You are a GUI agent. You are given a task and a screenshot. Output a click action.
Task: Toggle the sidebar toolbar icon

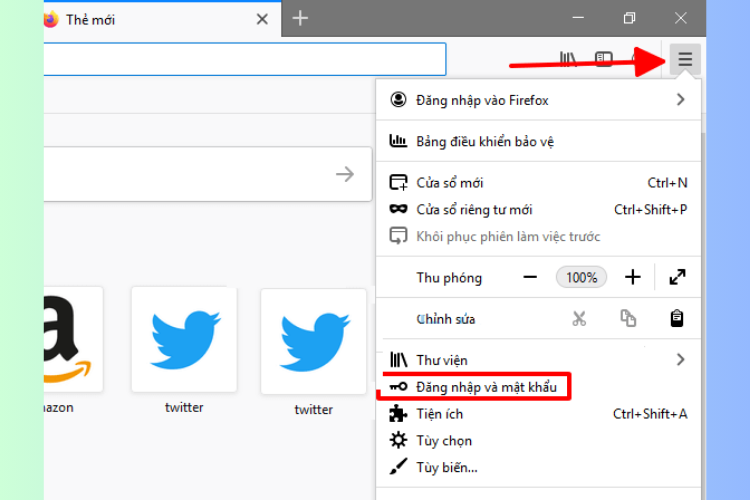click(603, 59)
